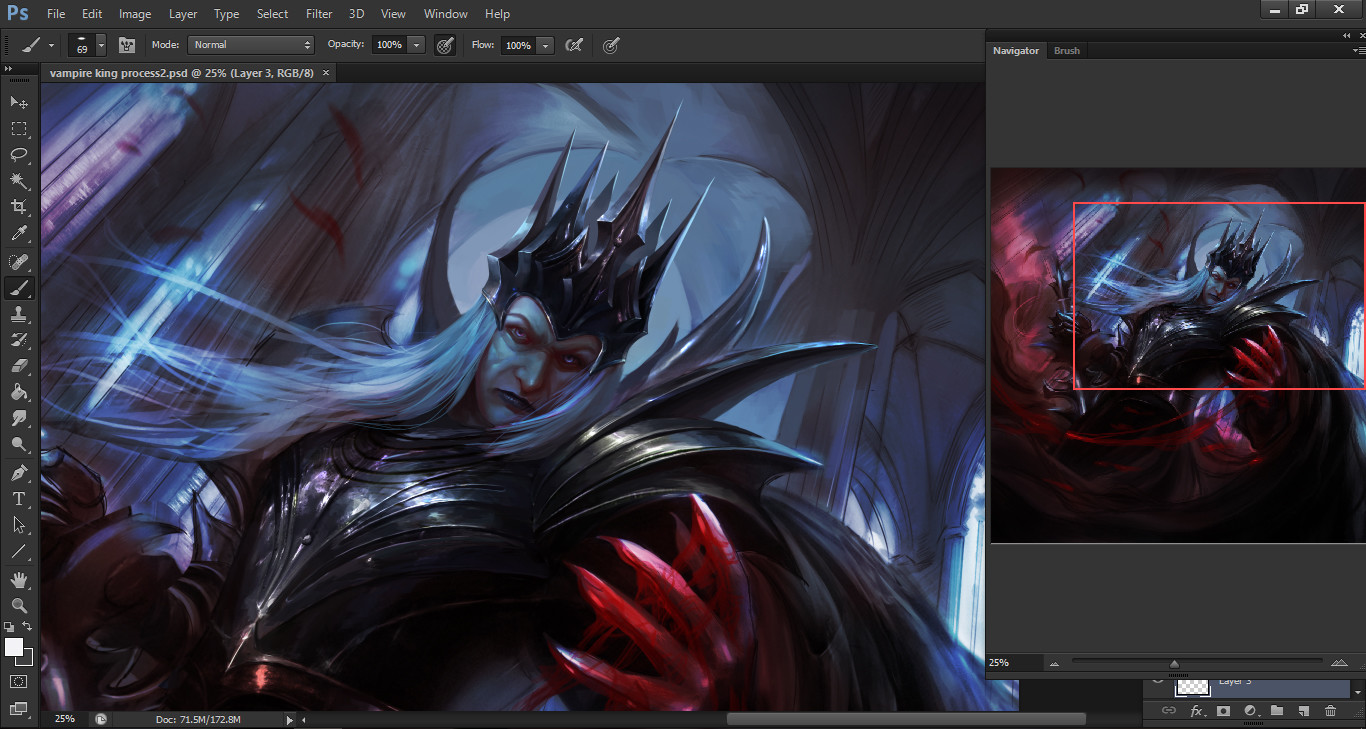Screen dimensions: 1366x729
Task: Open the Navigator panel options menu
Action: pos(1358,49)
